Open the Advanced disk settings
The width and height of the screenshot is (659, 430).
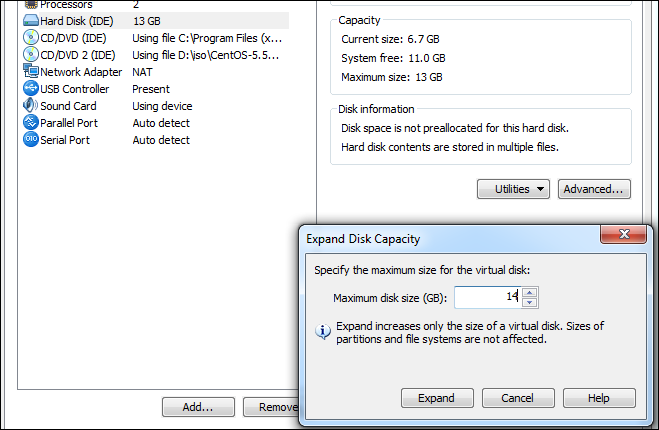tap(595, 188)
